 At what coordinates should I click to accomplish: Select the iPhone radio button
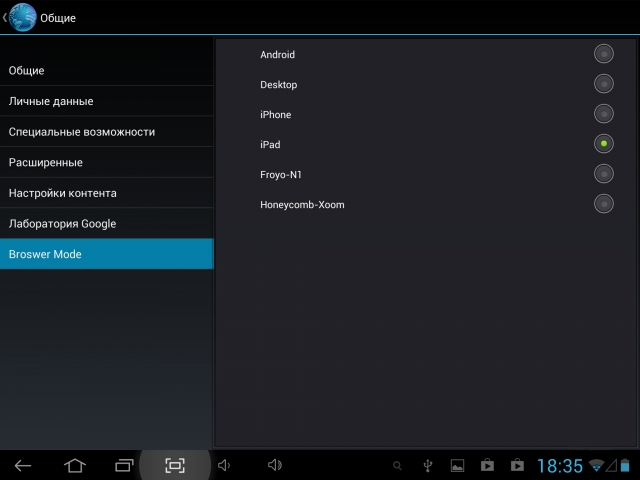(x=603, y=114)
